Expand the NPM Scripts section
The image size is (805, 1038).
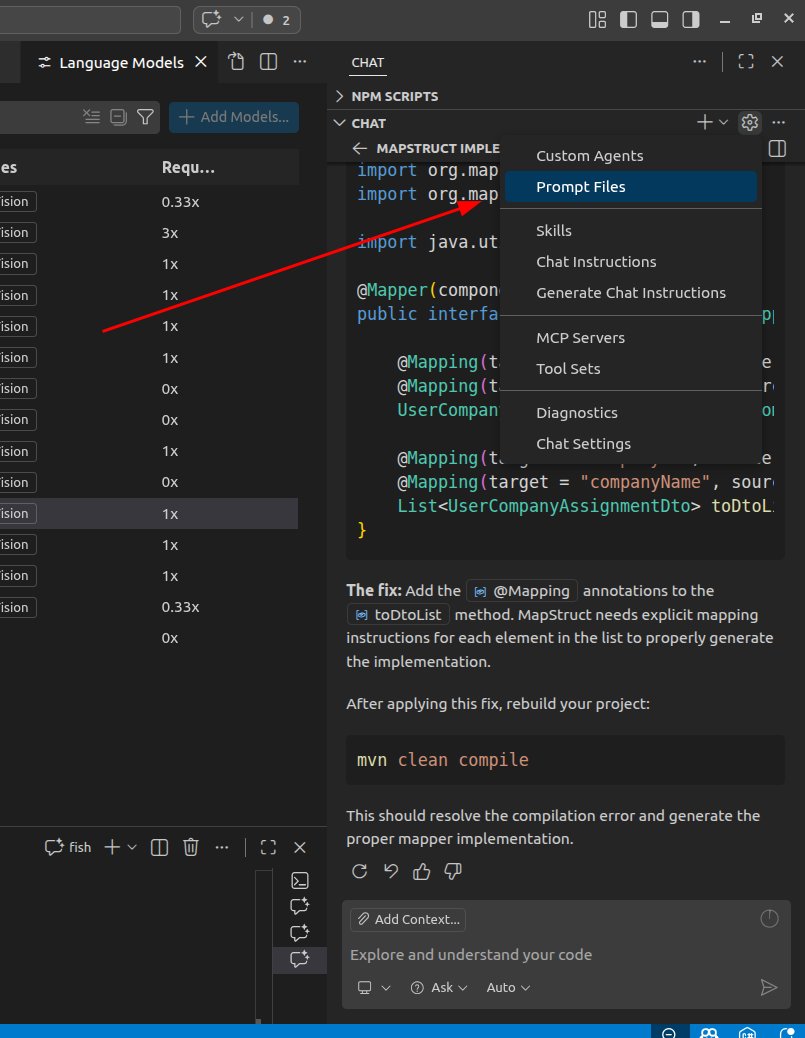point(394,96)
